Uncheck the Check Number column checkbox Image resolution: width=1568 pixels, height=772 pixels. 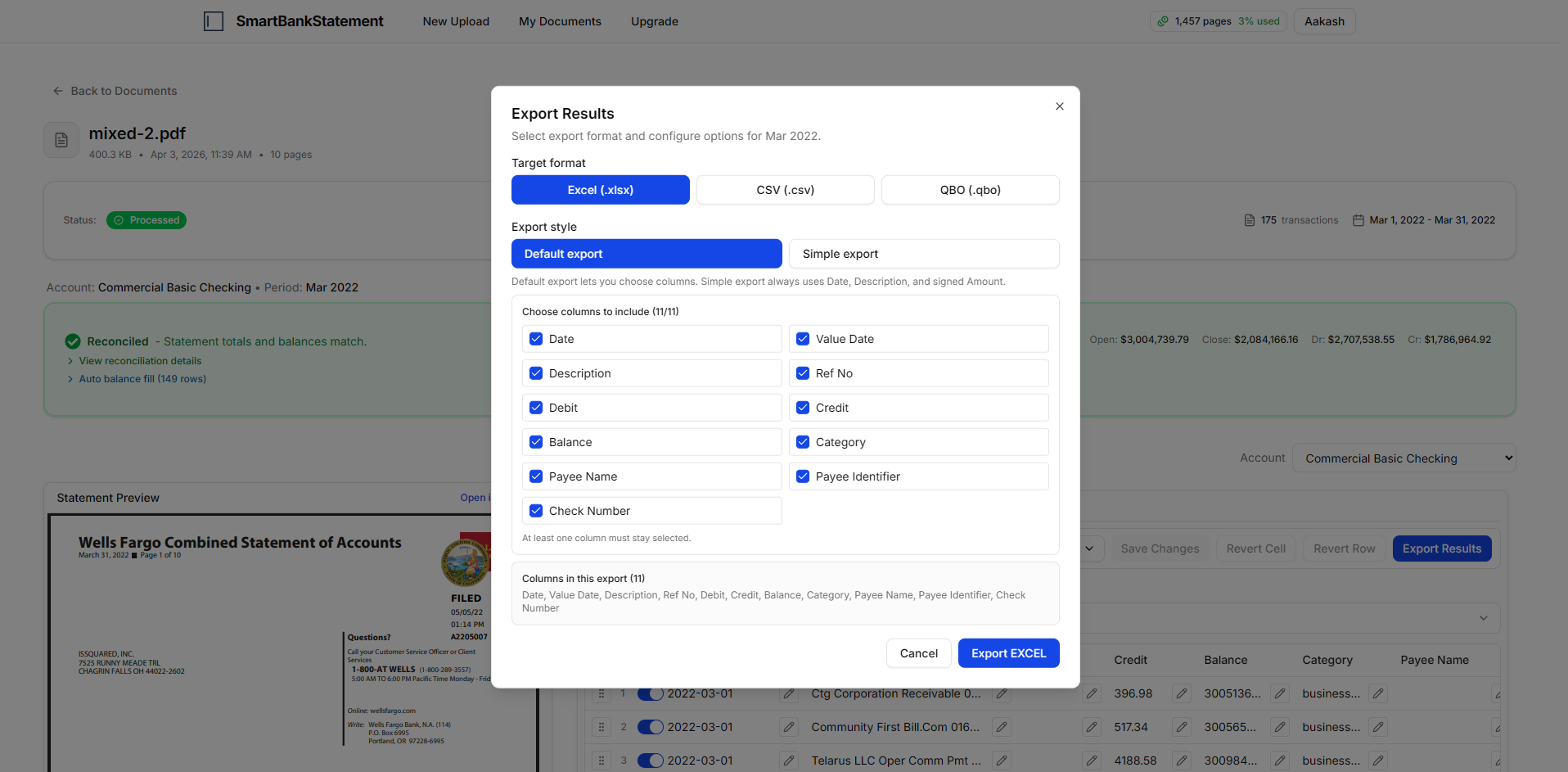pyautogui.click(x=536, y=510)
